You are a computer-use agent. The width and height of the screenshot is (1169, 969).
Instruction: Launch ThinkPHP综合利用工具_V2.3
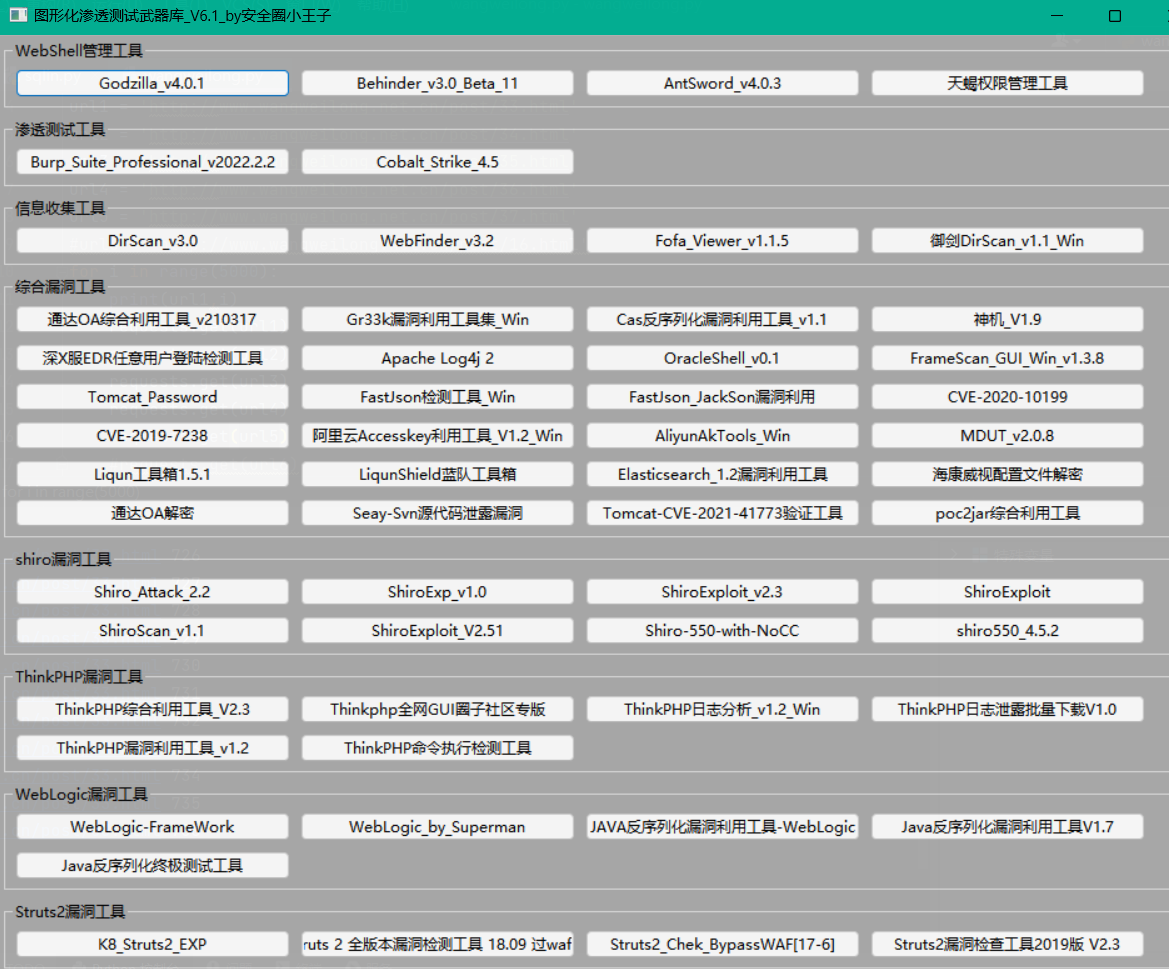click(152, 709)
